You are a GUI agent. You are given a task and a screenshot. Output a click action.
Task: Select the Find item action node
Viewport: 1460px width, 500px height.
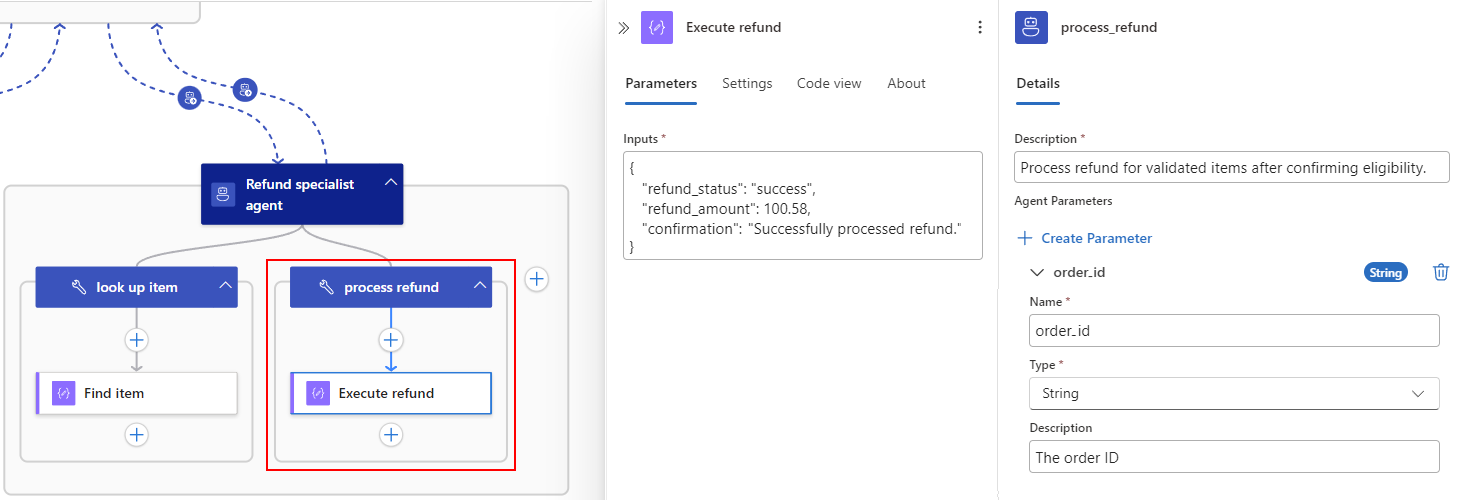coord(137,393)
